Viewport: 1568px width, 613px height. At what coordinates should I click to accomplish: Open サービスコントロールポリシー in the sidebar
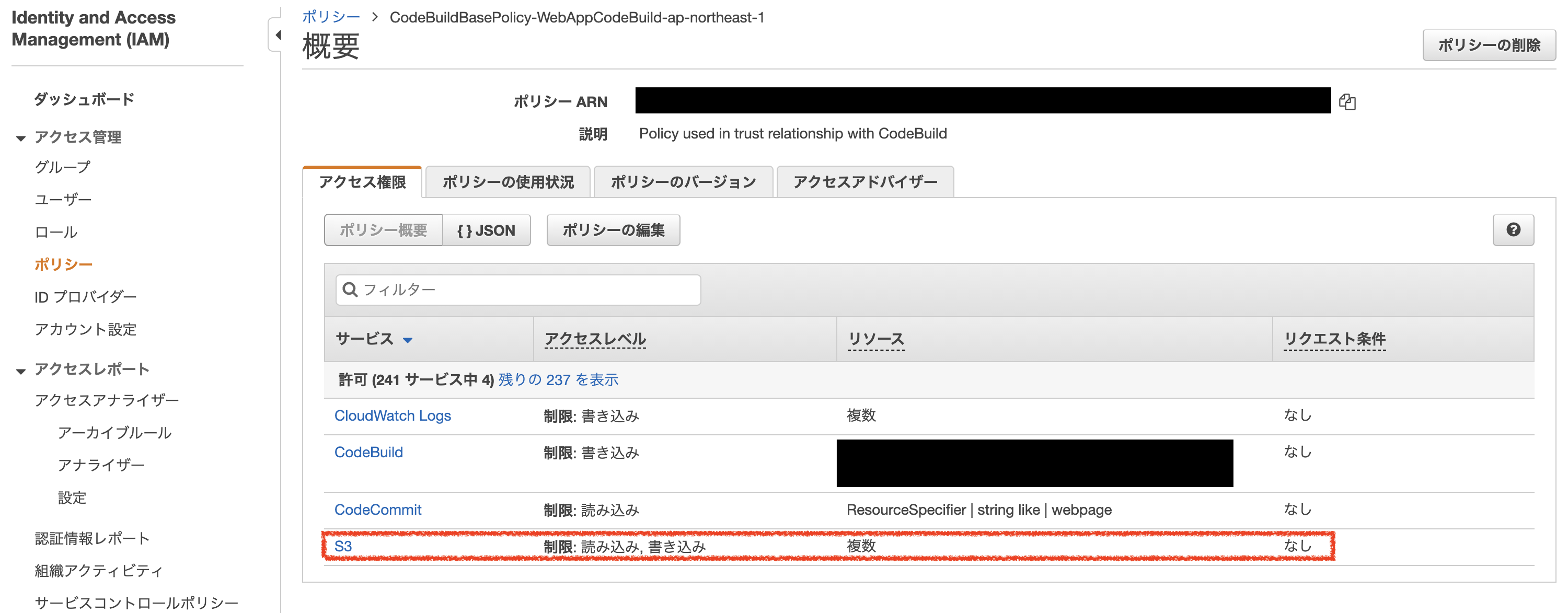click(136, 603)
